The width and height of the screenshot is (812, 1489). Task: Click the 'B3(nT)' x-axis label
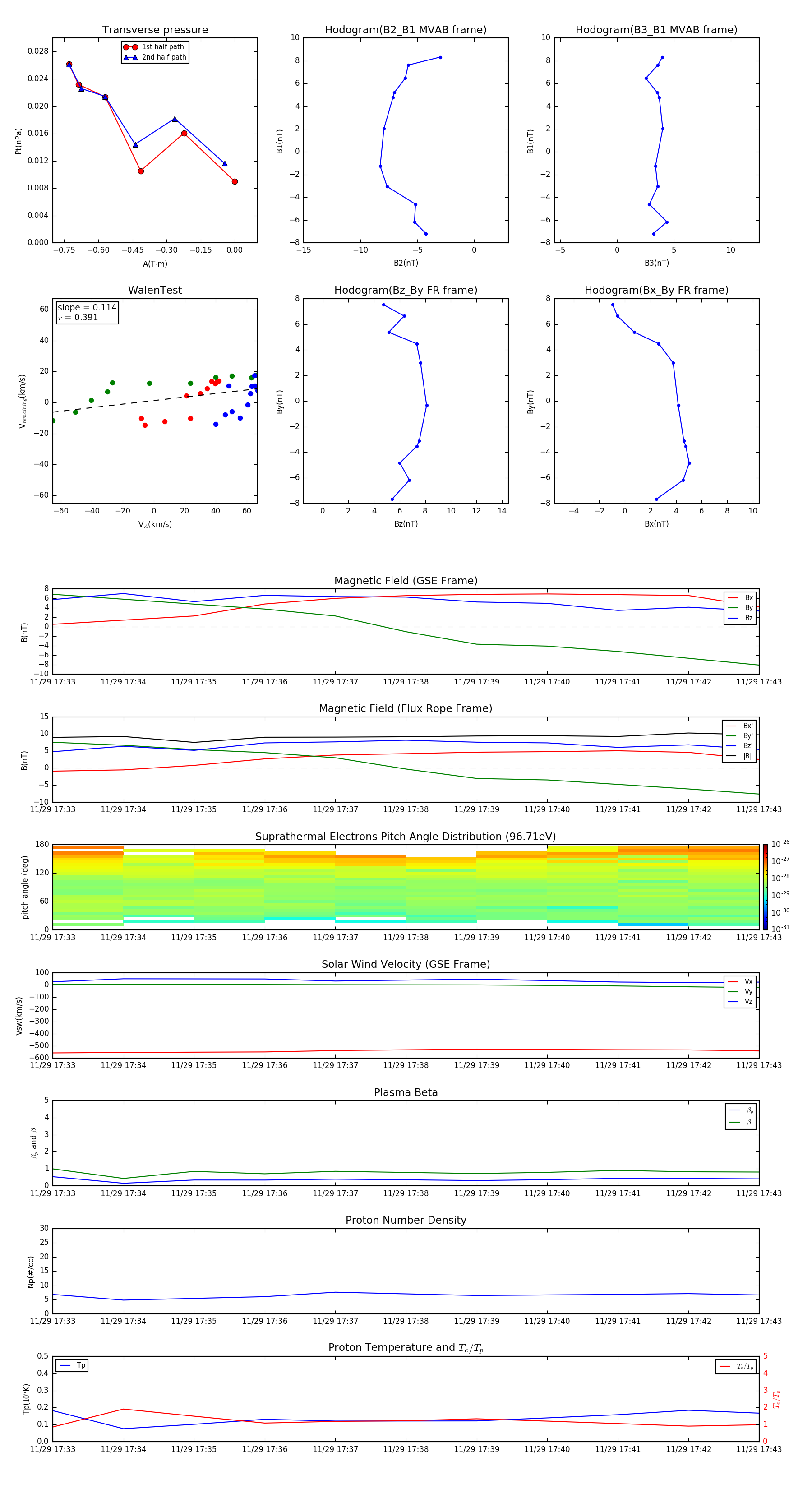(x=656, y=263)
